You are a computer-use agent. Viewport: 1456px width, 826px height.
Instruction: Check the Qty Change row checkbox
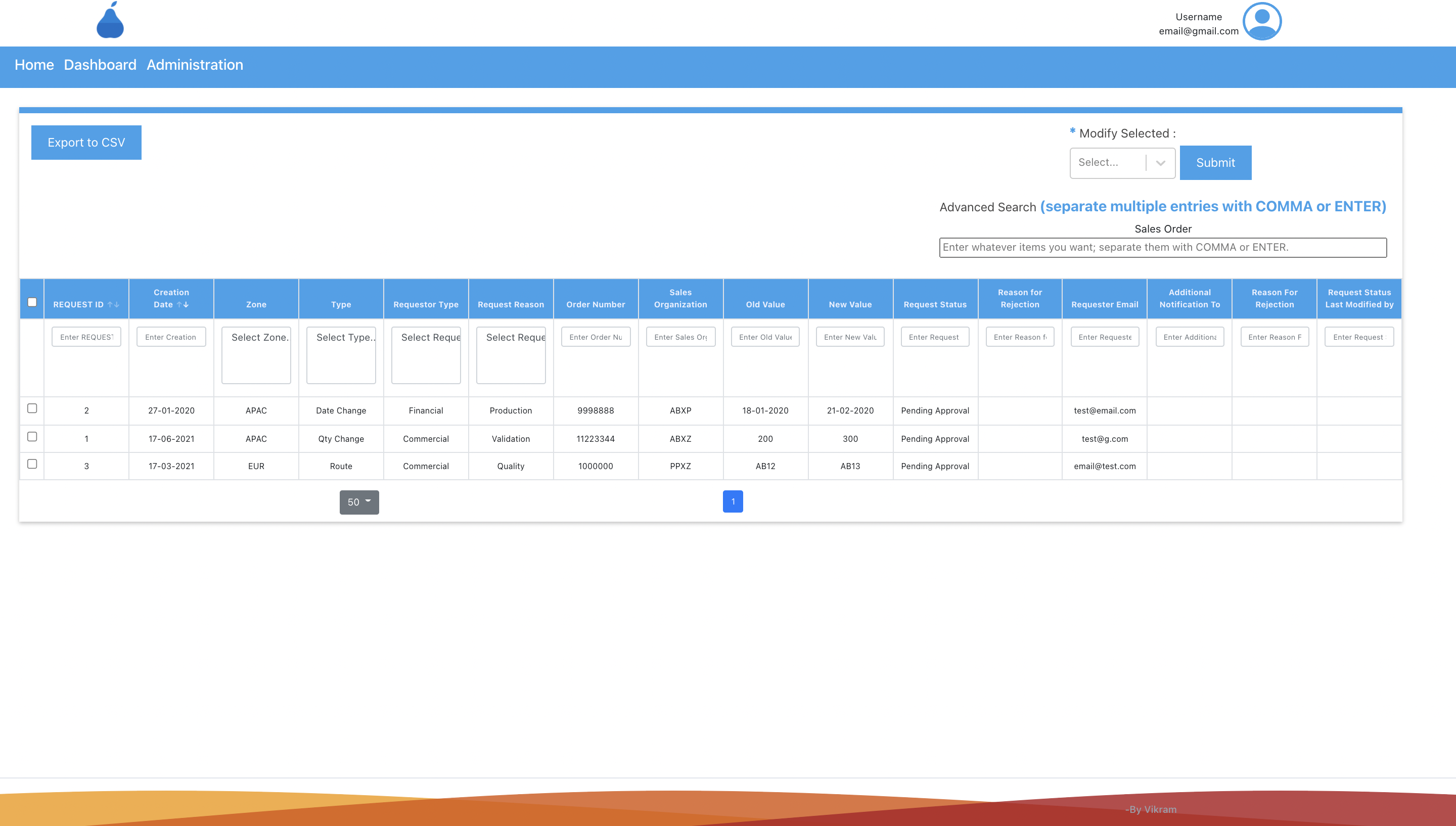click(x=32, y=437)
